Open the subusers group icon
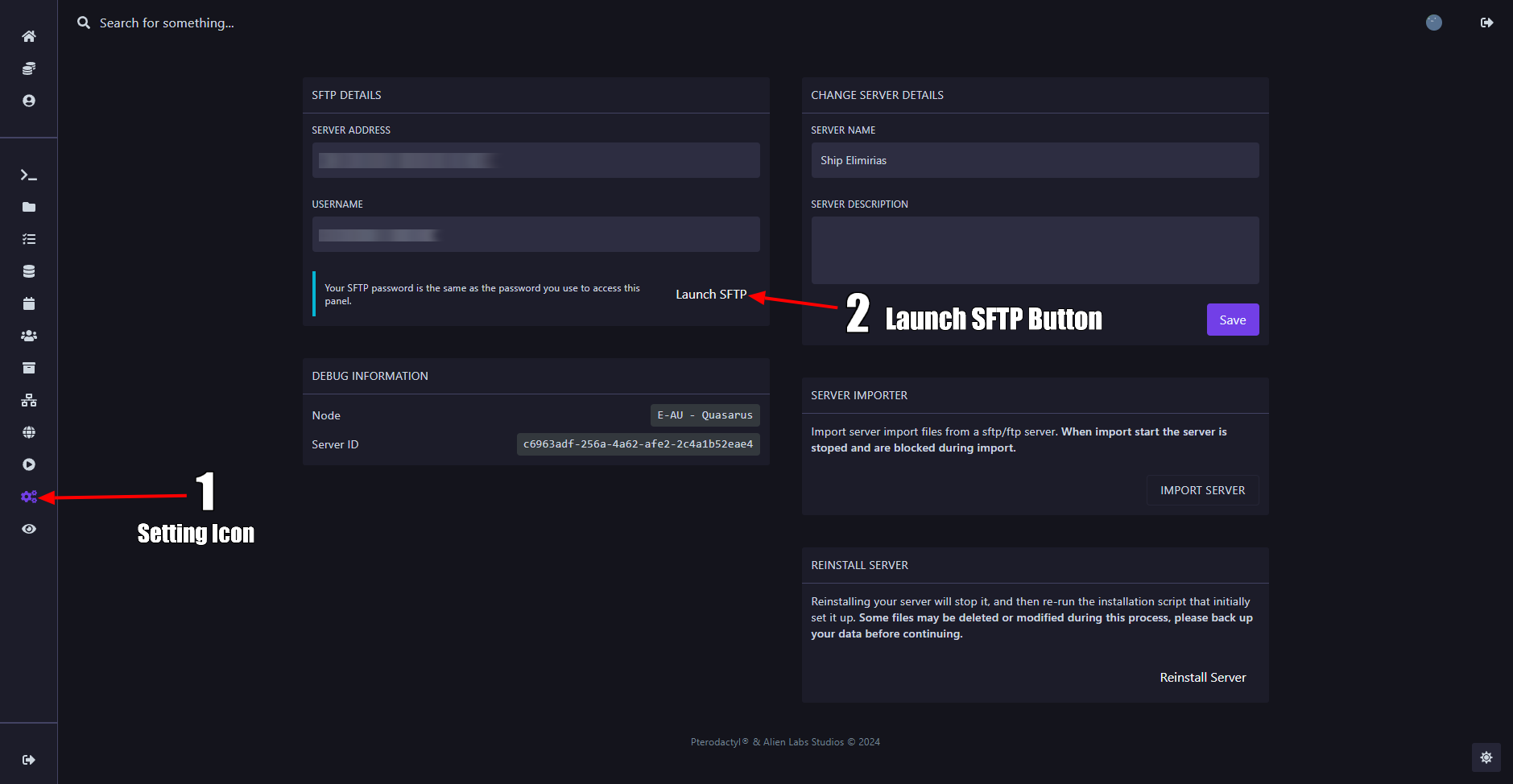Screen dimensions: 1513x784 29,336
